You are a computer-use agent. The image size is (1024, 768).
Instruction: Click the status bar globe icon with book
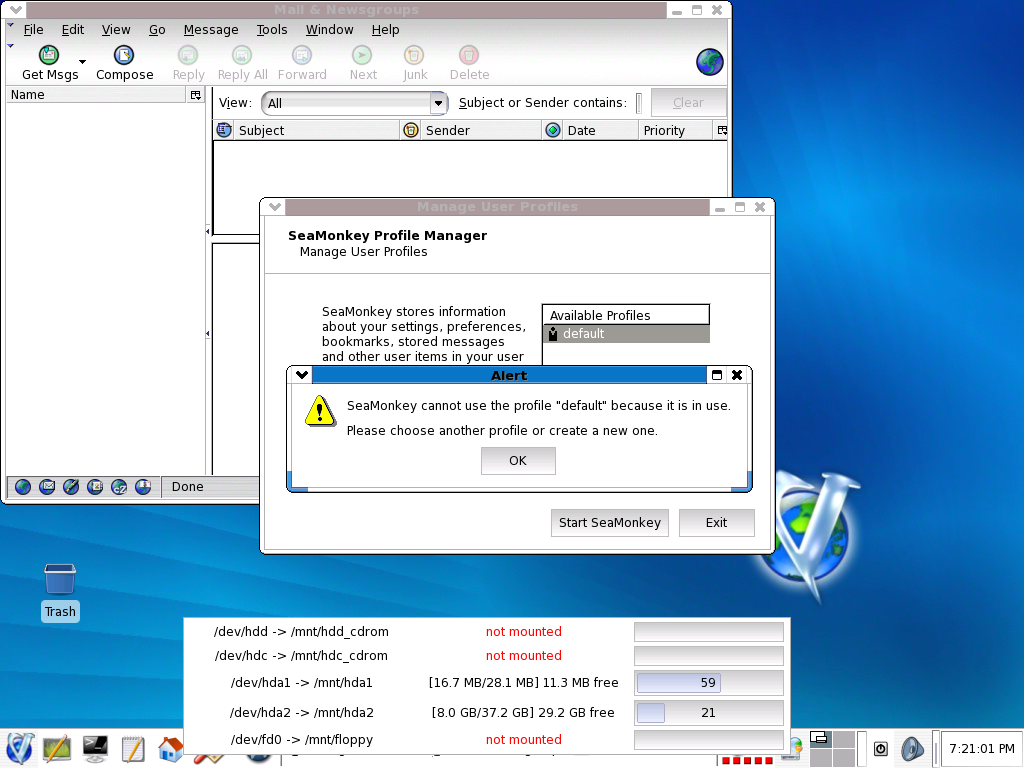coord(143,487)
